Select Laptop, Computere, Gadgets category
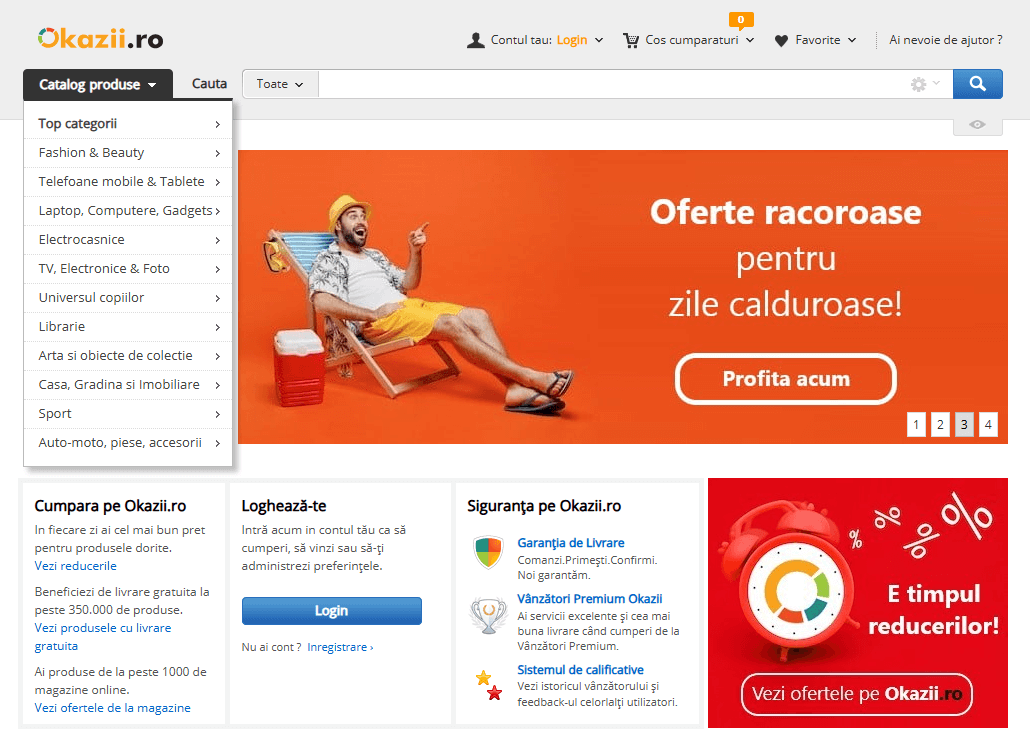Viewport: 1030px width, 750px height. (128, 211)
